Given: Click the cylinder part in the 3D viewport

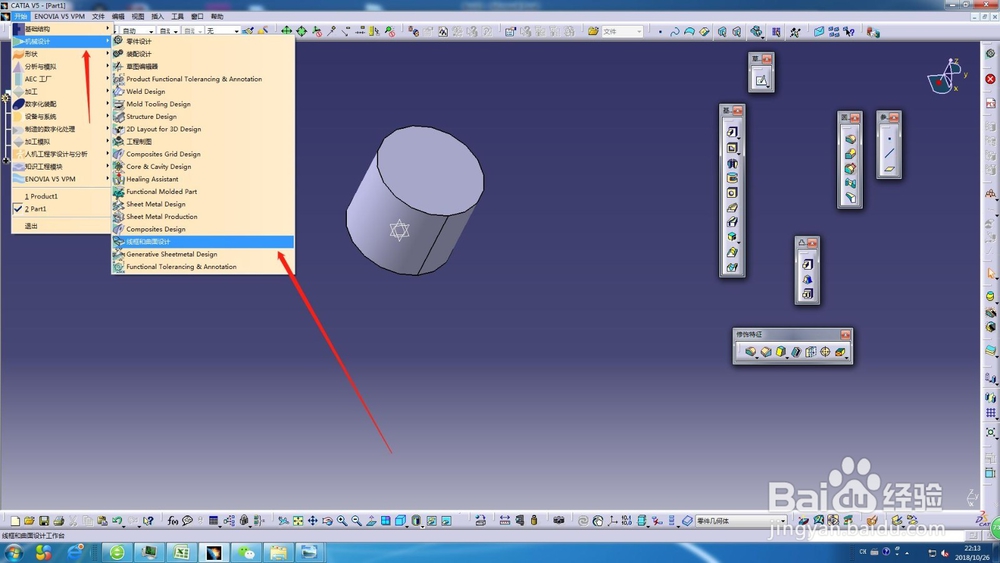Looking at the screenshot, I should point(415,201).
